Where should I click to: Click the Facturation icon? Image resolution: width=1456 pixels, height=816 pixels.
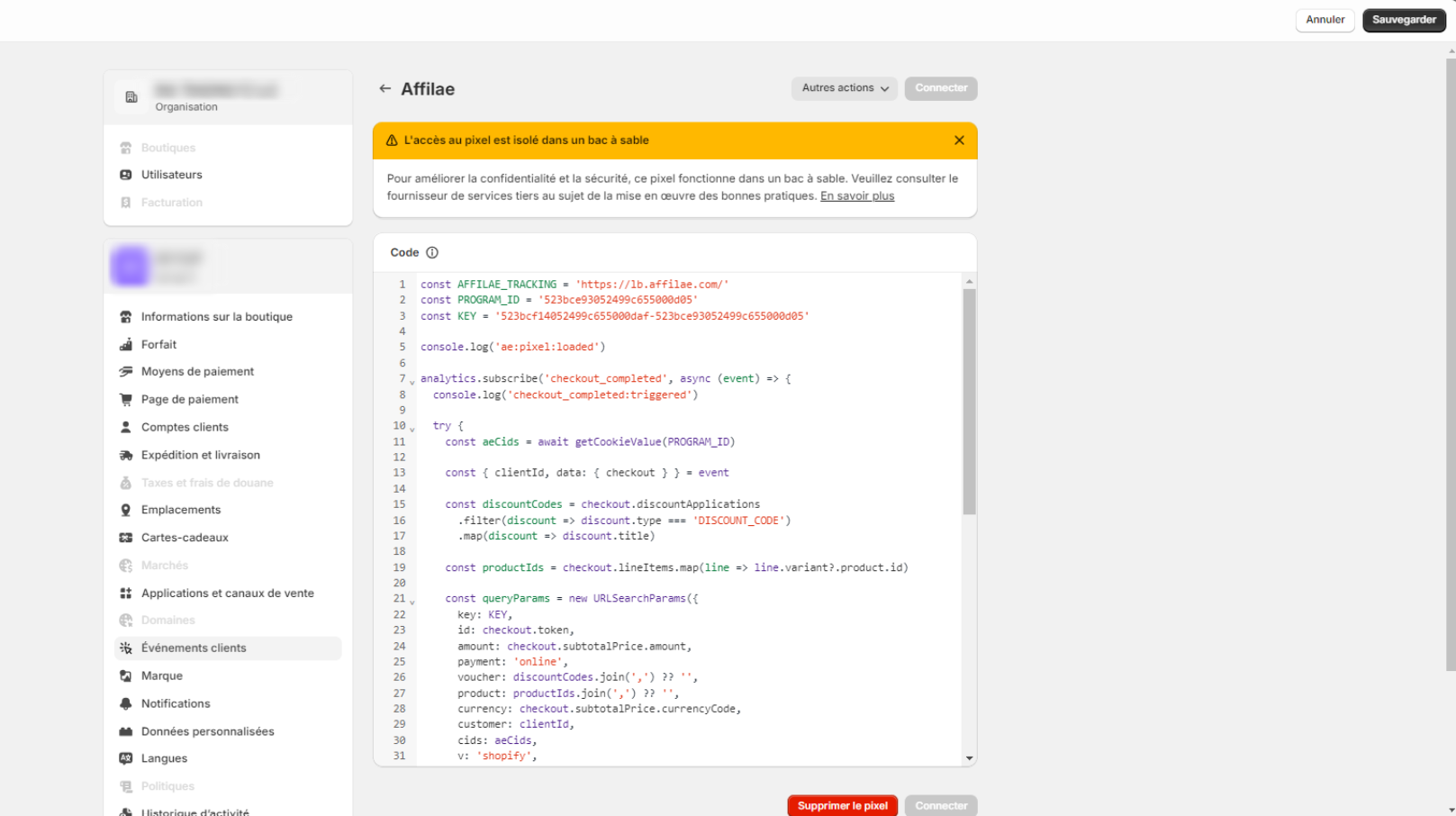[126, 203]
